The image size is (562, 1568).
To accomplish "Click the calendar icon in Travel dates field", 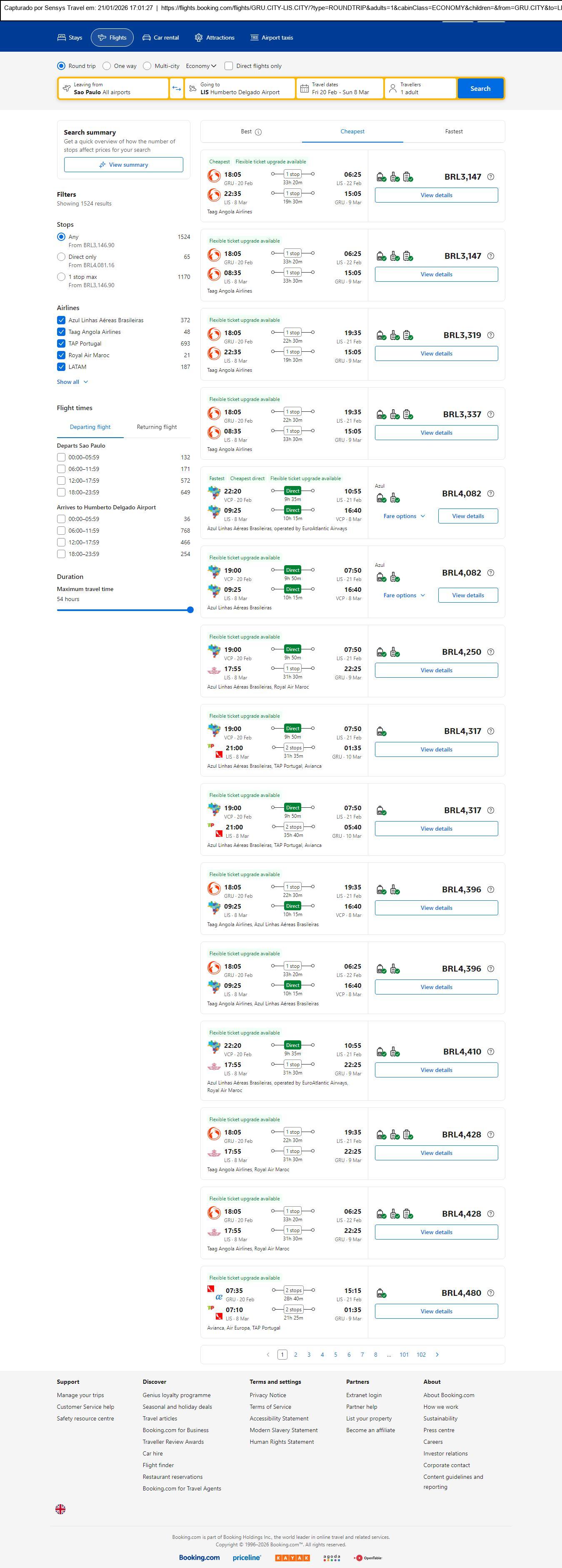I will click(x=305, y=88).
